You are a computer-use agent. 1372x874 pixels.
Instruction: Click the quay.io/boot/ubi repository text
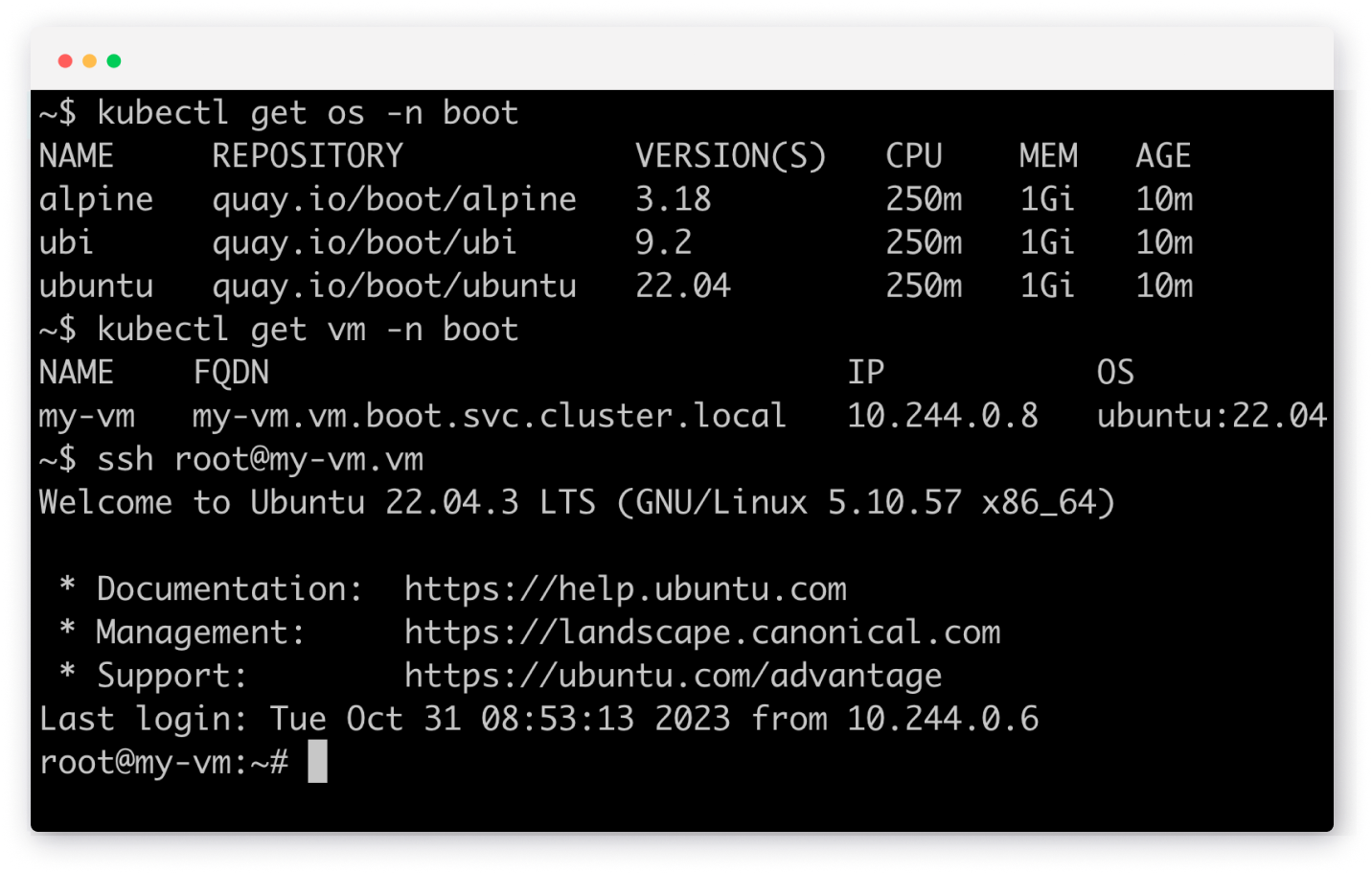[364, 242]
